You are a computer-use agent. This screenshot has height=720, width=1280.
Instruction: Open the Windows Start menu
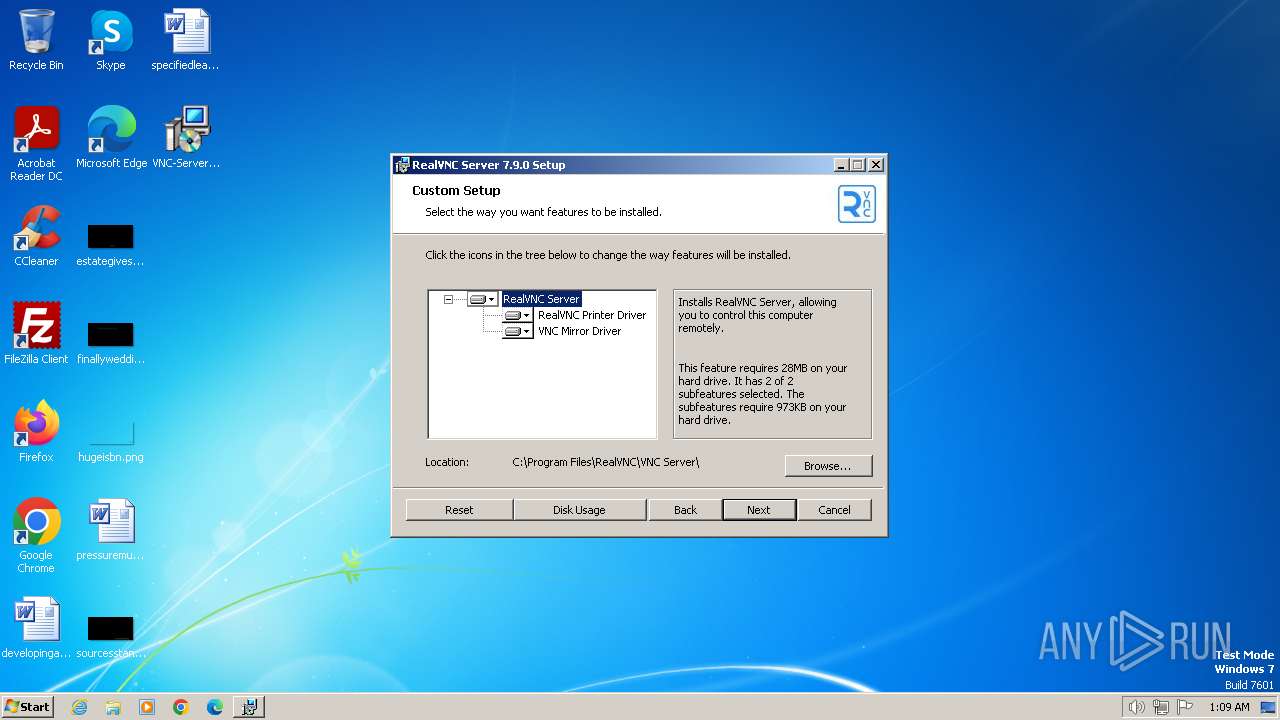(27, 706)
